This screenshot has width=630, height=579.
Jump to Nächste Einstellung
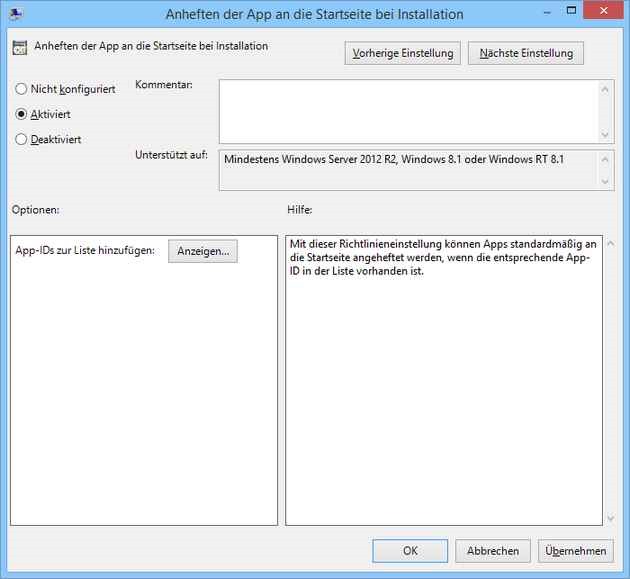tap(525, 53)
